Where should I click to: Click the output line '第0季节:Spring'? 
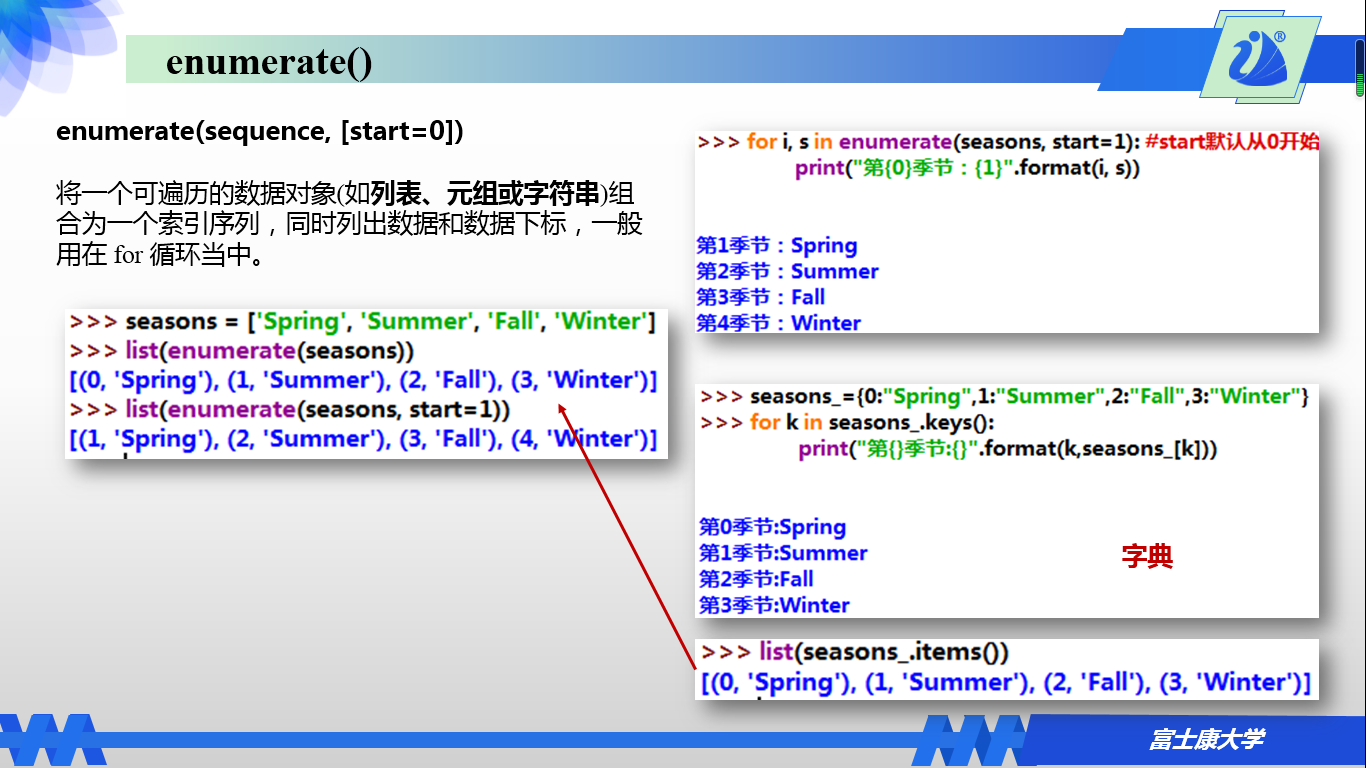coord(773,528)
